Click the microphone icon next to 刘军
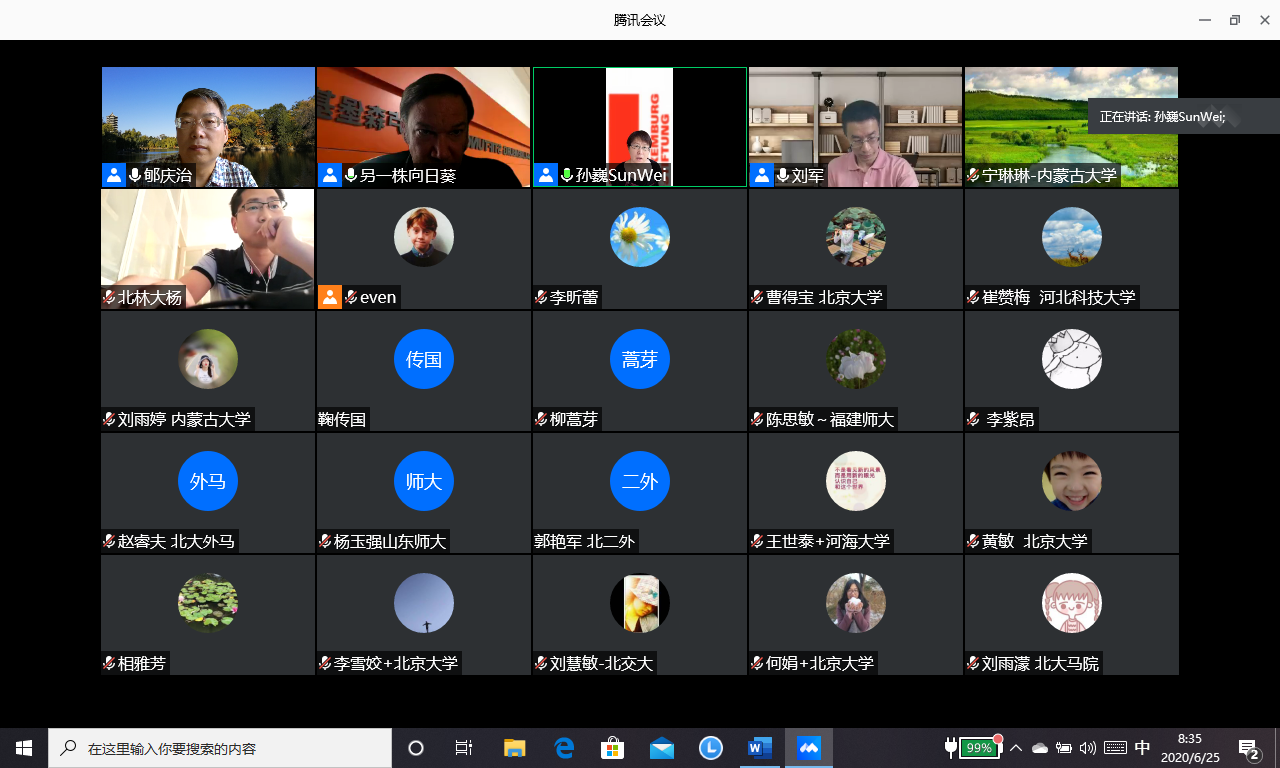This screenshot has height=768, width=1280. 783,176
